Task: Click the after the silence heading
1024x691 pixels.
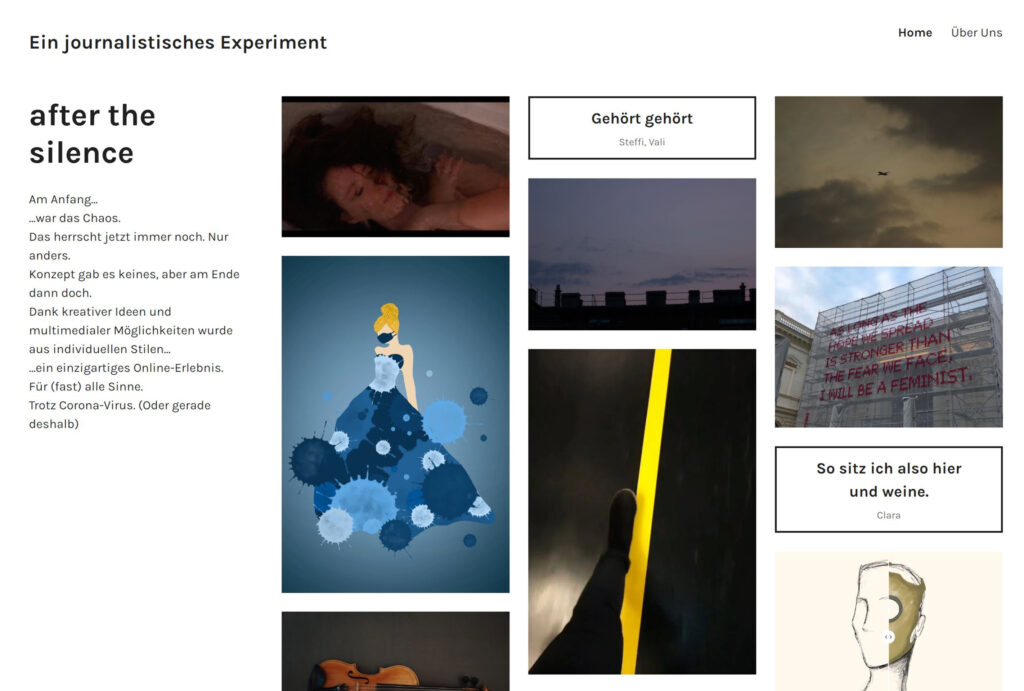Action: pos(92,134)
